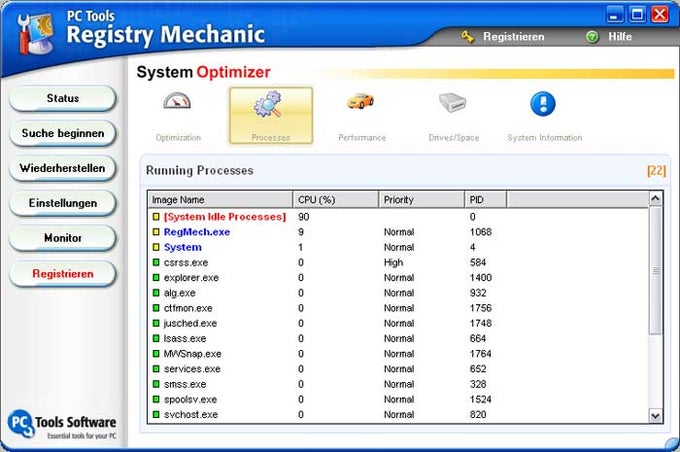This screenshot has width=680, height=452.
Task: Select the Processes gears icon
Action: tap(268, 104)
